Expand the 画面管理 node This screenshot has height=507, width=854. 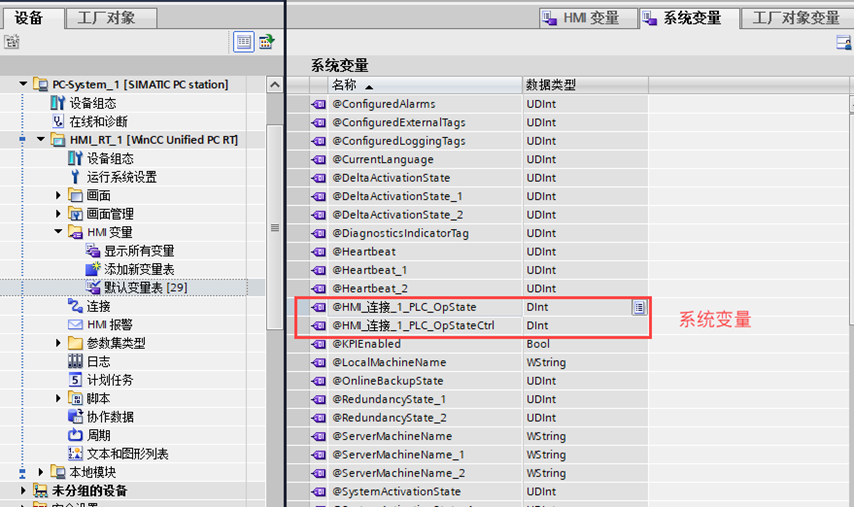(x=59, y=214)
